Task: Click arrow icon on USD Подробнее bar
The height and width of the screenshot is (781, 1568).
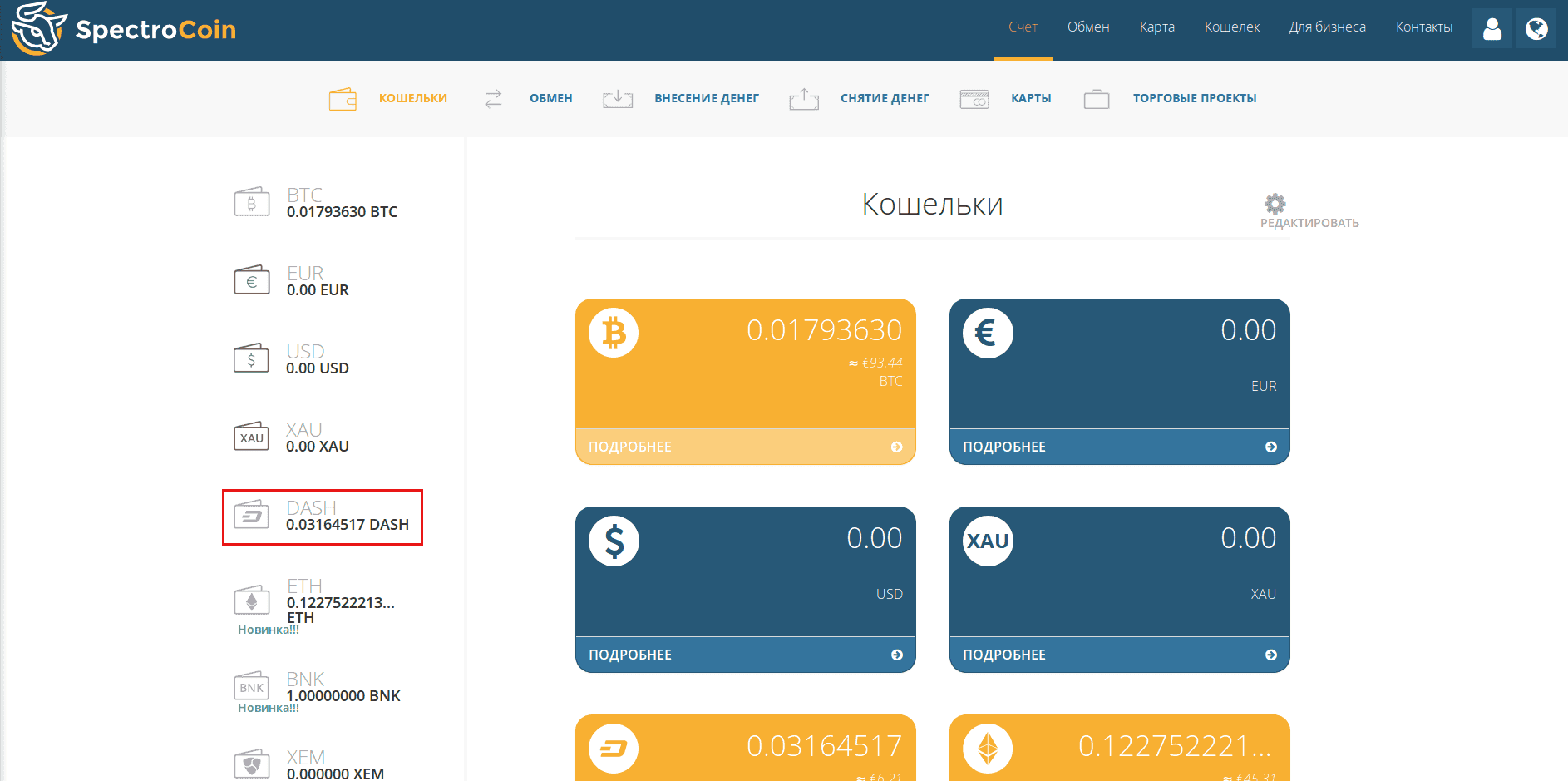Action: pos(896,655)
